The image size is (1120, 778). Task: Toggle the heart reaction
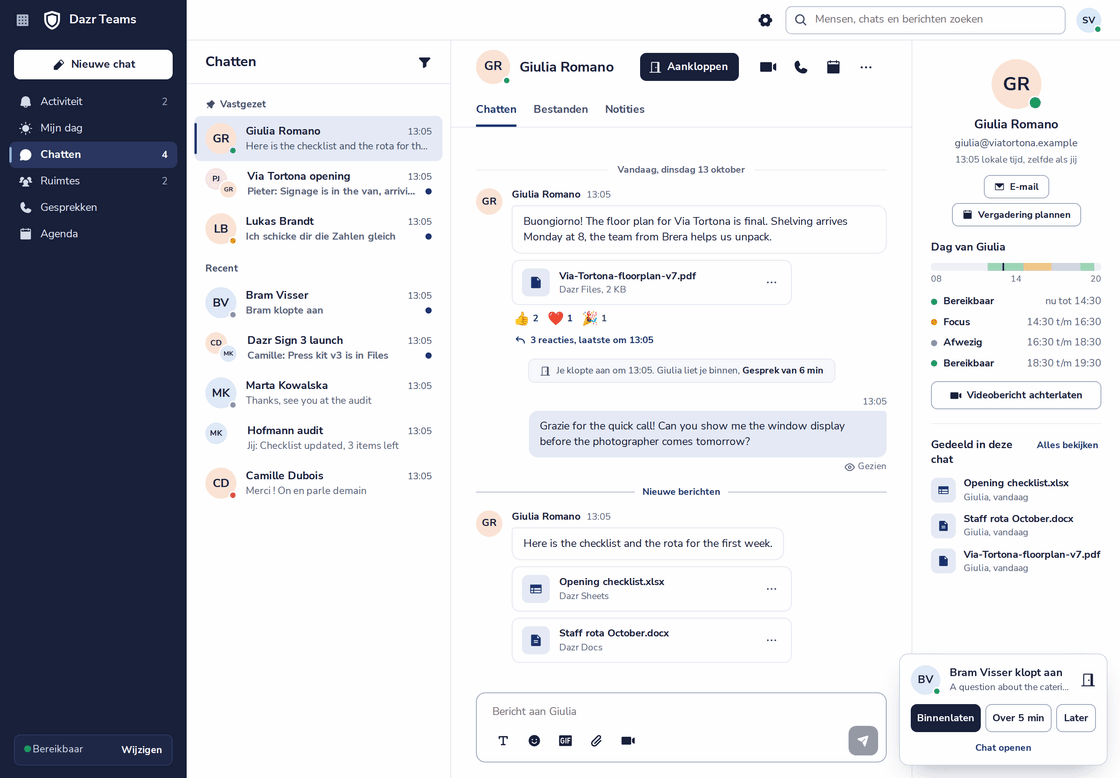click(x=561, y=318)
